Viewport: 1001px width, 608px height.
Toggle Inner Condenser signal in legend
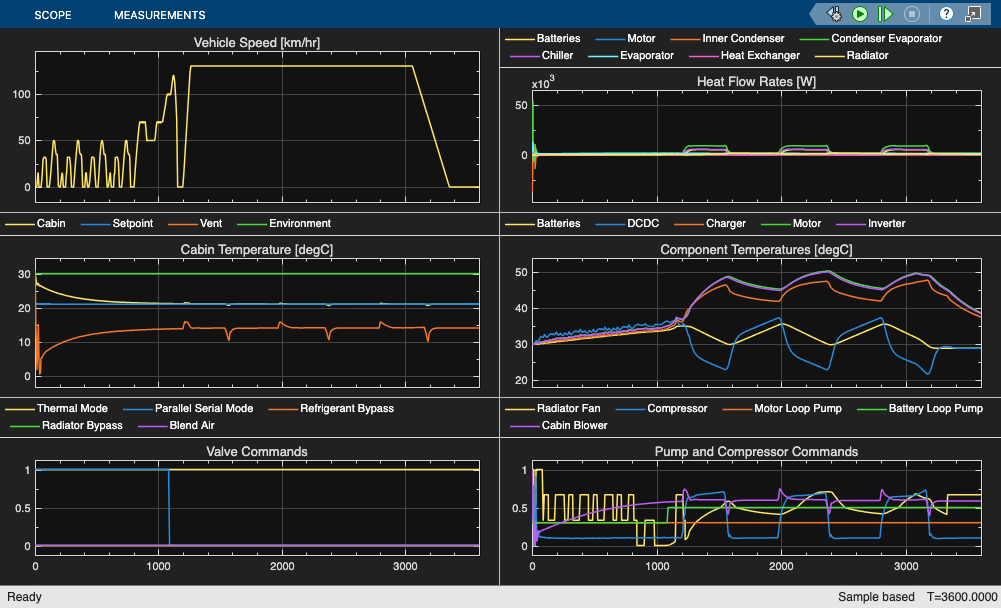pos(728,38)
